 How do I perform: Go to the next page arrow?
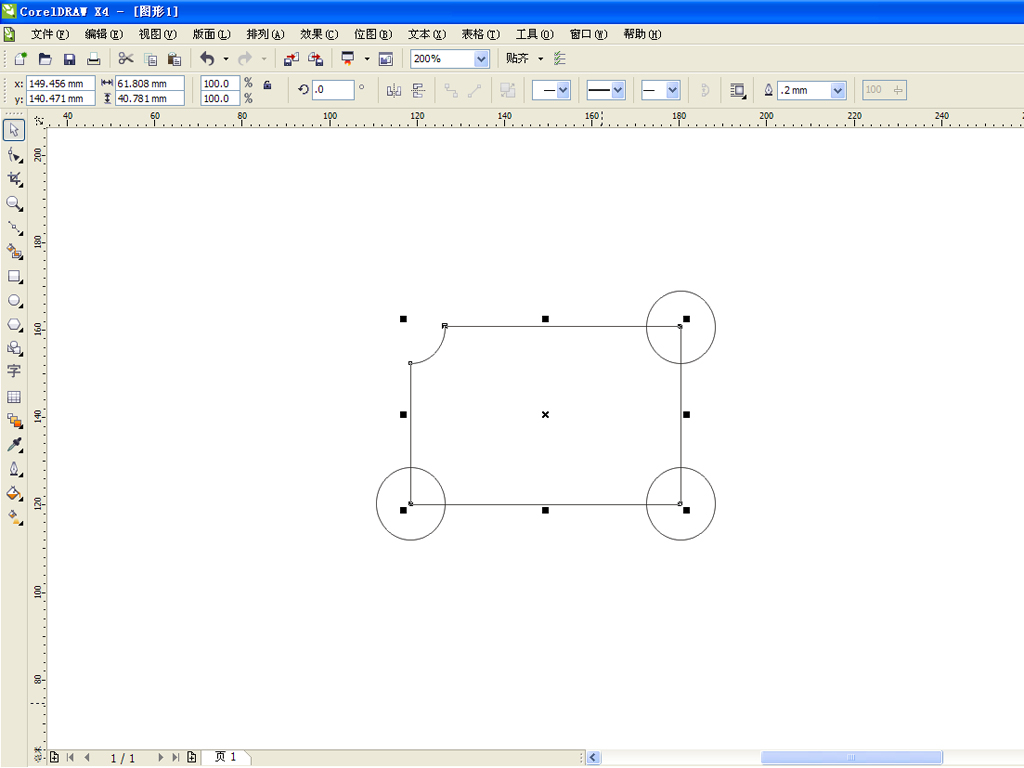click(161, 758)
